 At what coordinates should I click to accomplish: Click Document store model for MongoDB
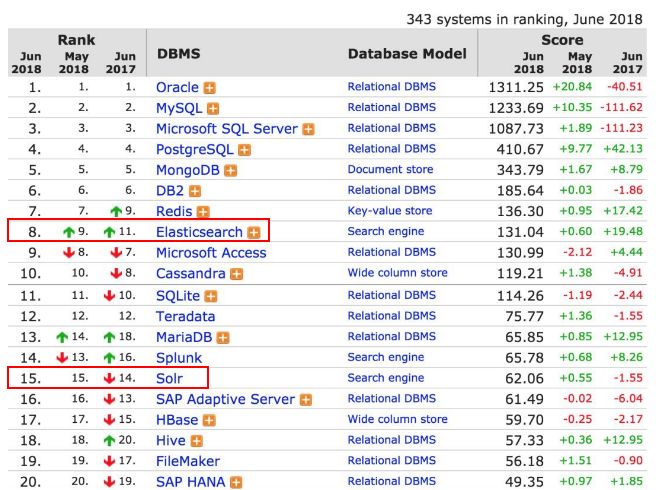(x=390, y=169)
